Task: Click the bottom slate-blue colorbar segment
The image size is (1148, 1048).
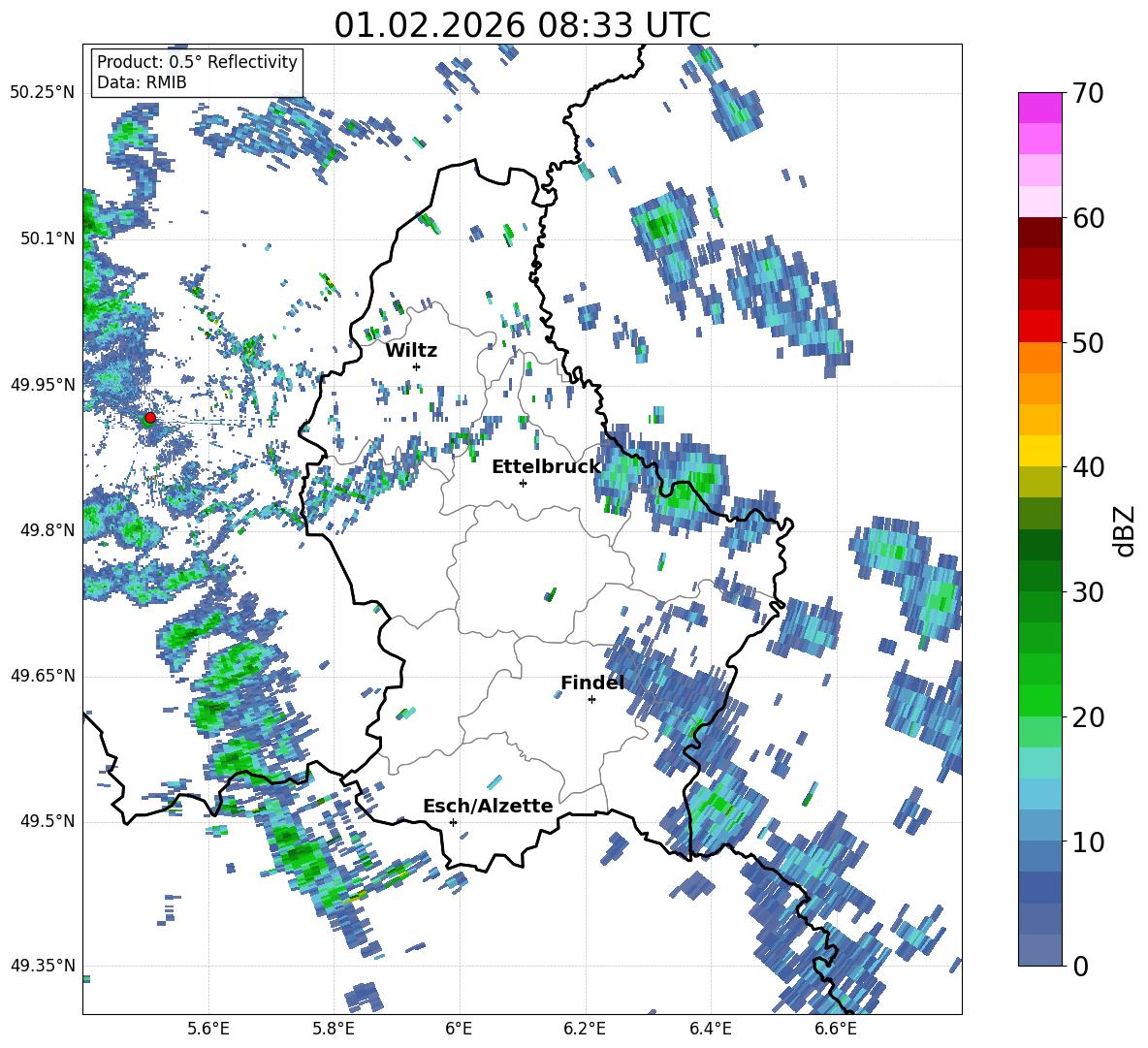Action: point(1039,950)
